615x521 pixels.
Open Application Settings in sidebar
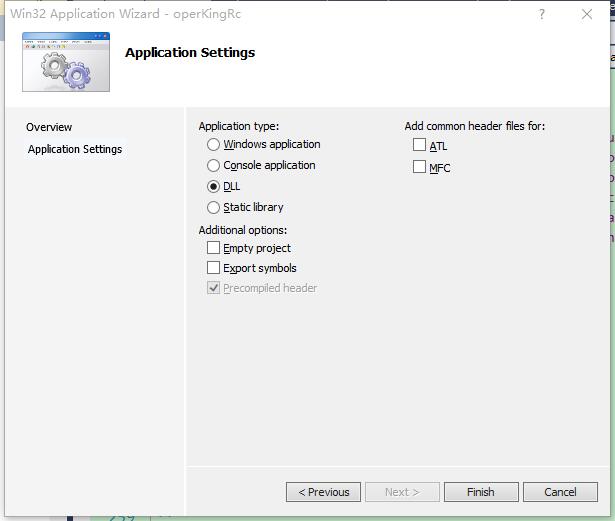(75, 149)
